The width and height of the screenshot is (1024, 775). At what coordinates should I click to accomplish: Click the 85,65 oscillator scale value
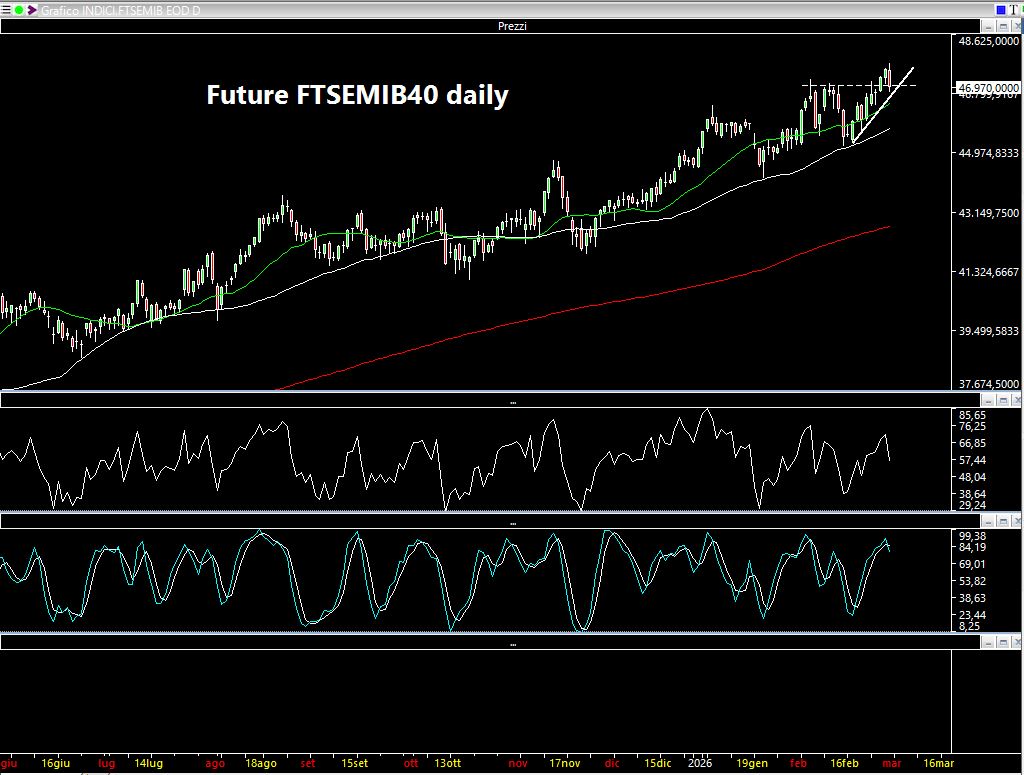click(x=972, y=415)
